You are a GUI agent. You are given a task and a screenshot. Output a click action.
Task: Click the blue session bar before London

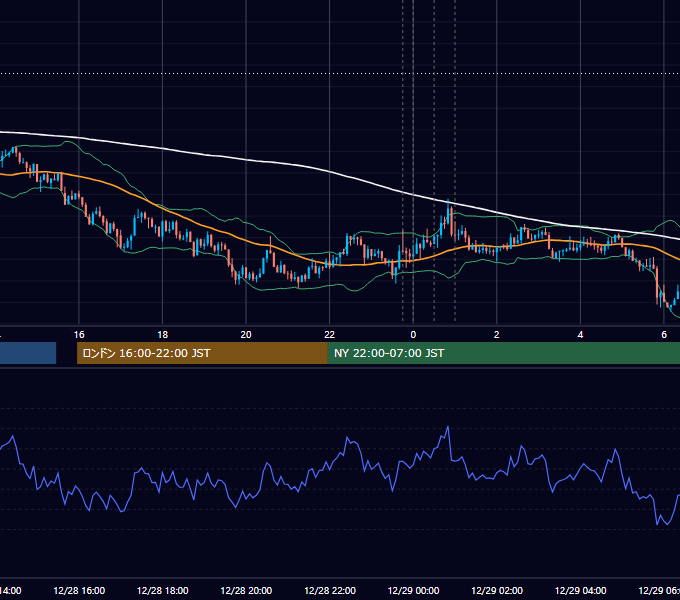coord(28,353)
